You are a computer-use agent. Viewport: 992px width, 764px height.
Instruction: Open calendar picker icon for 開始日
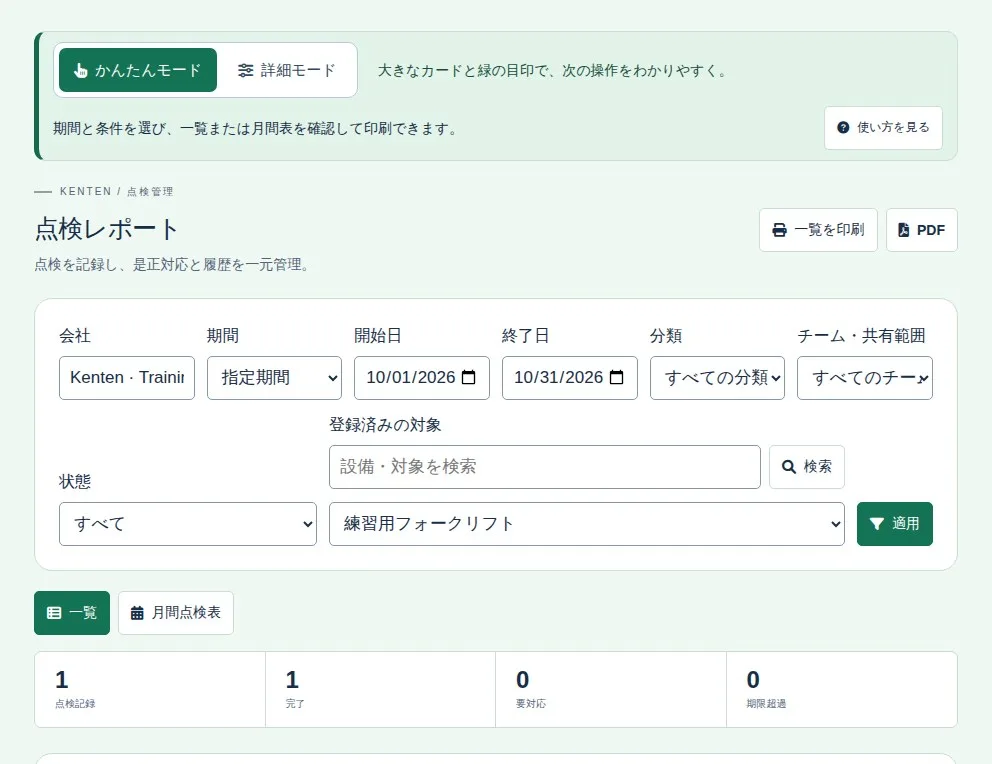469,378
